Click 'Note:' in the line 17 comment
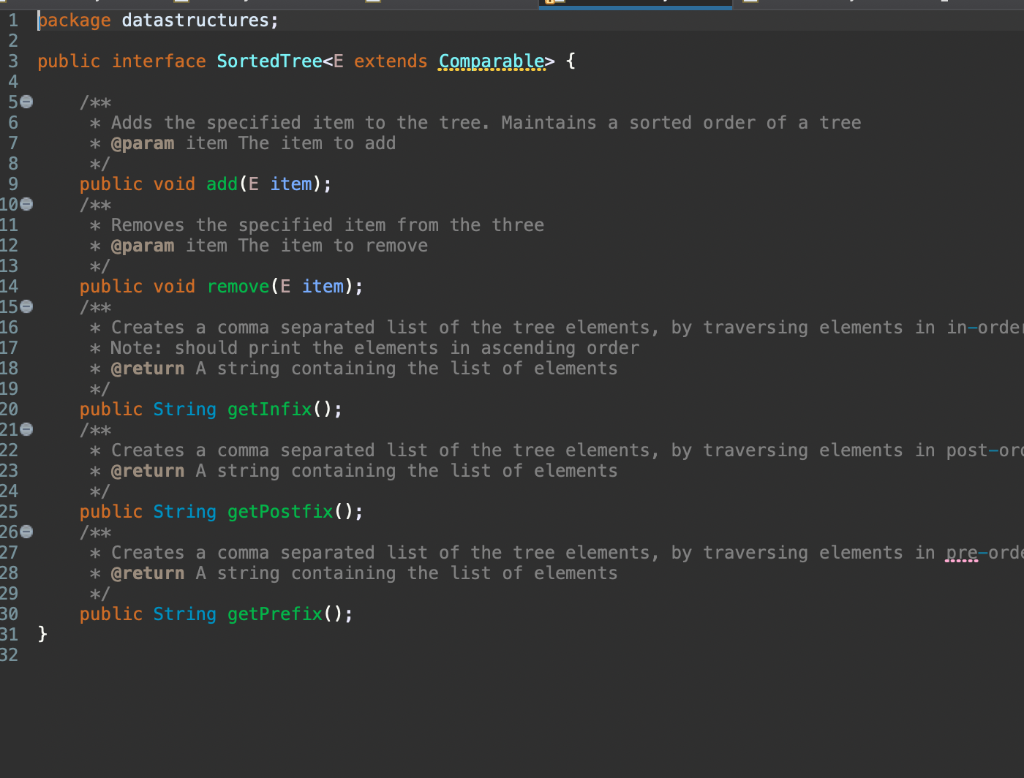The width and height of the screenshot is (1024, 778). point(136,348)
